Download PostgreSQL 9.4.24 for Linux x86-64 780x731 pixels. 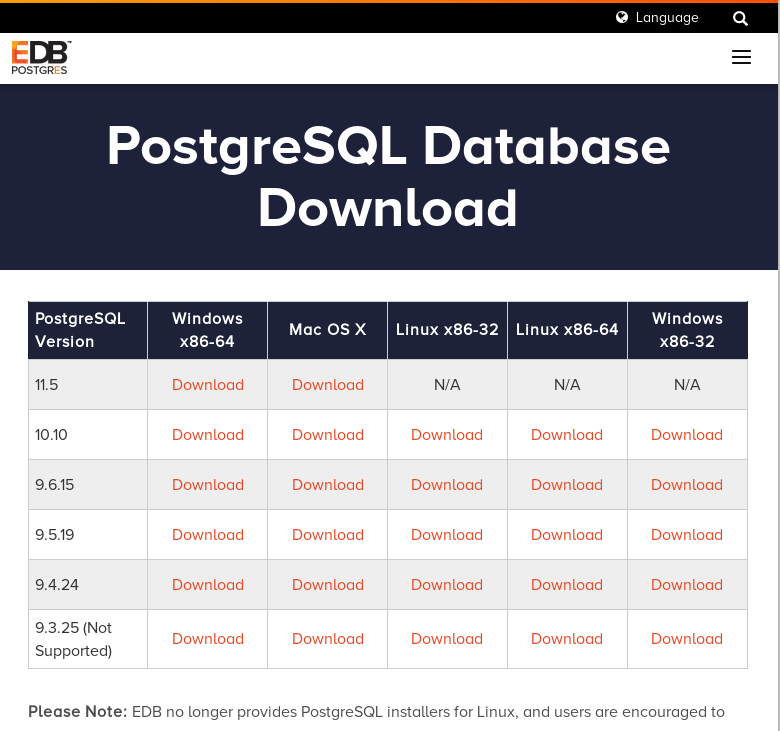(x=567, y=585)
